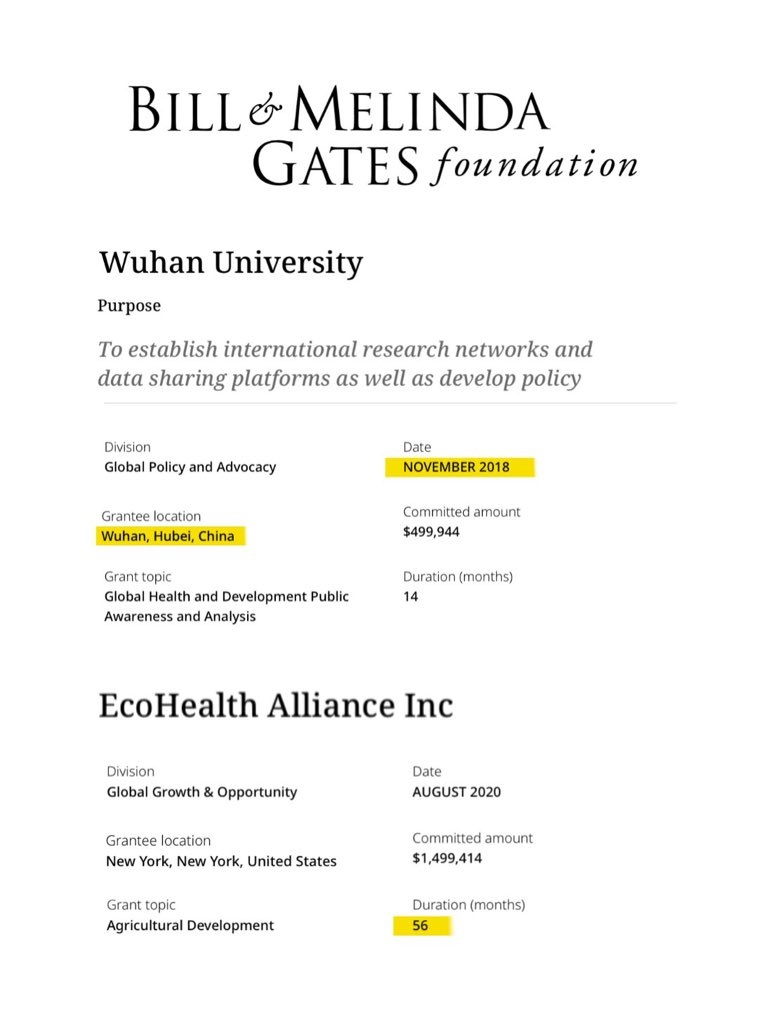Click the $1,499,414 committed amount
The width and height of the screenshot is (758, 1027).
[x=447, y=858]
